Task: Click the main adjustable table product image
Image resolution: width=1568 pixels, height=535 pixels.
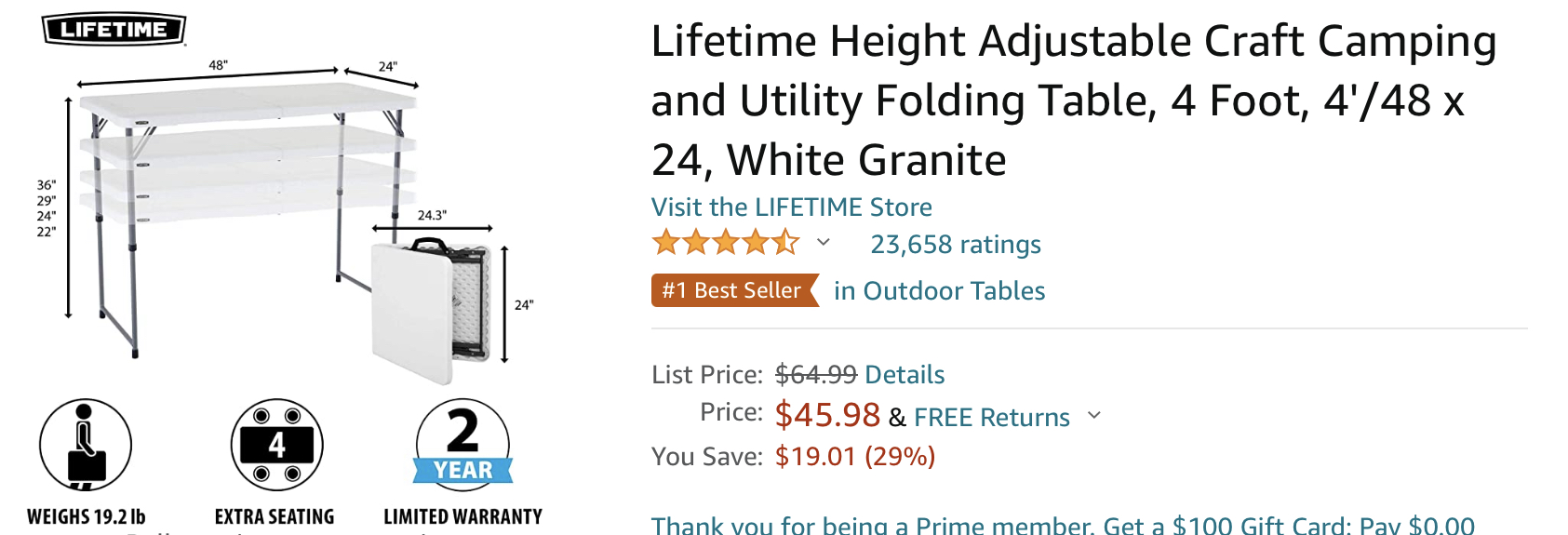Action: [x=242, y=186]
